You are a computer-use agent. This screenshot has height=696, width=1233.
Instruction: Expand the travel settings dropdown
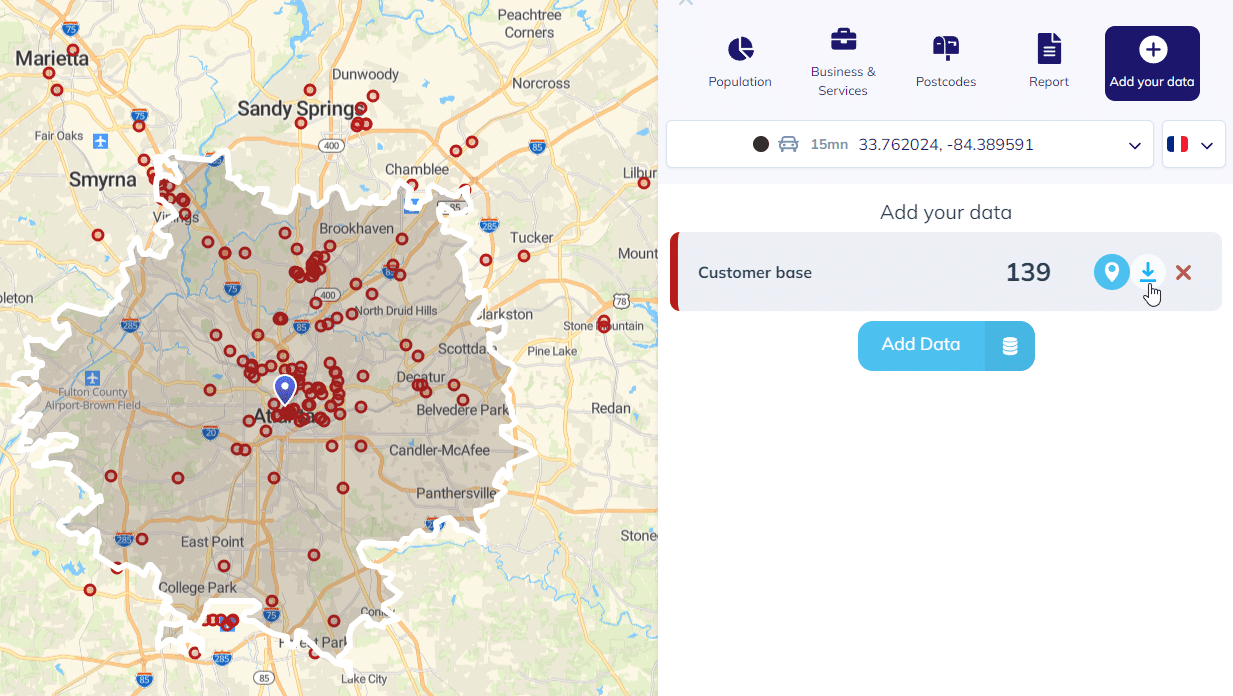click(1135, 144)
